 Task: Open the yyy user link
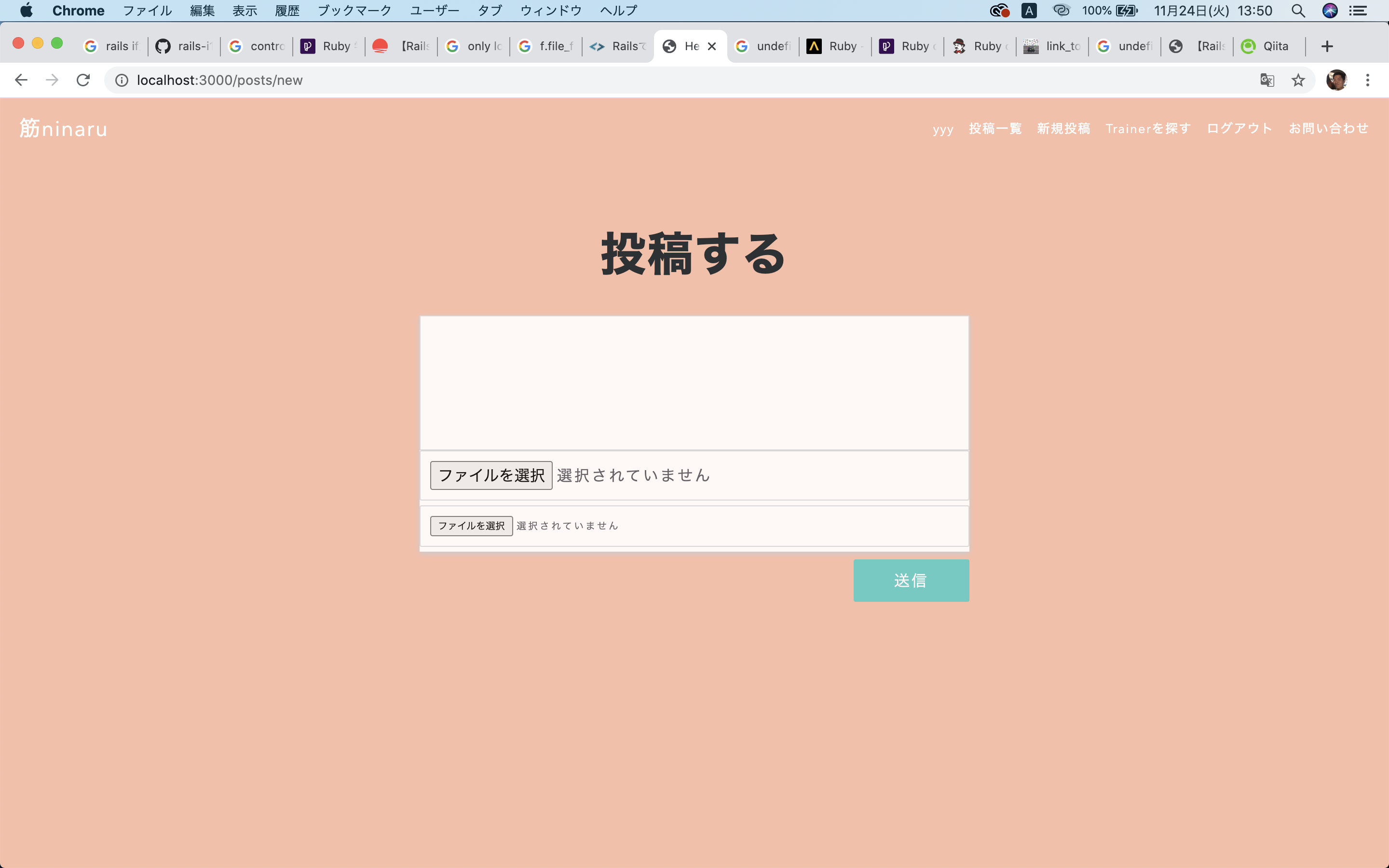tap(943, 129)
